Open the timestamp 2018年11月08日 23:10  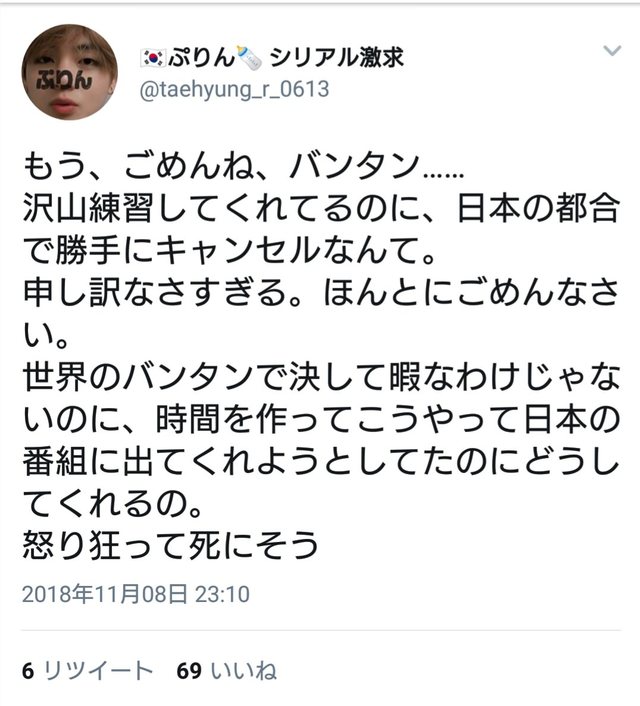136,594
